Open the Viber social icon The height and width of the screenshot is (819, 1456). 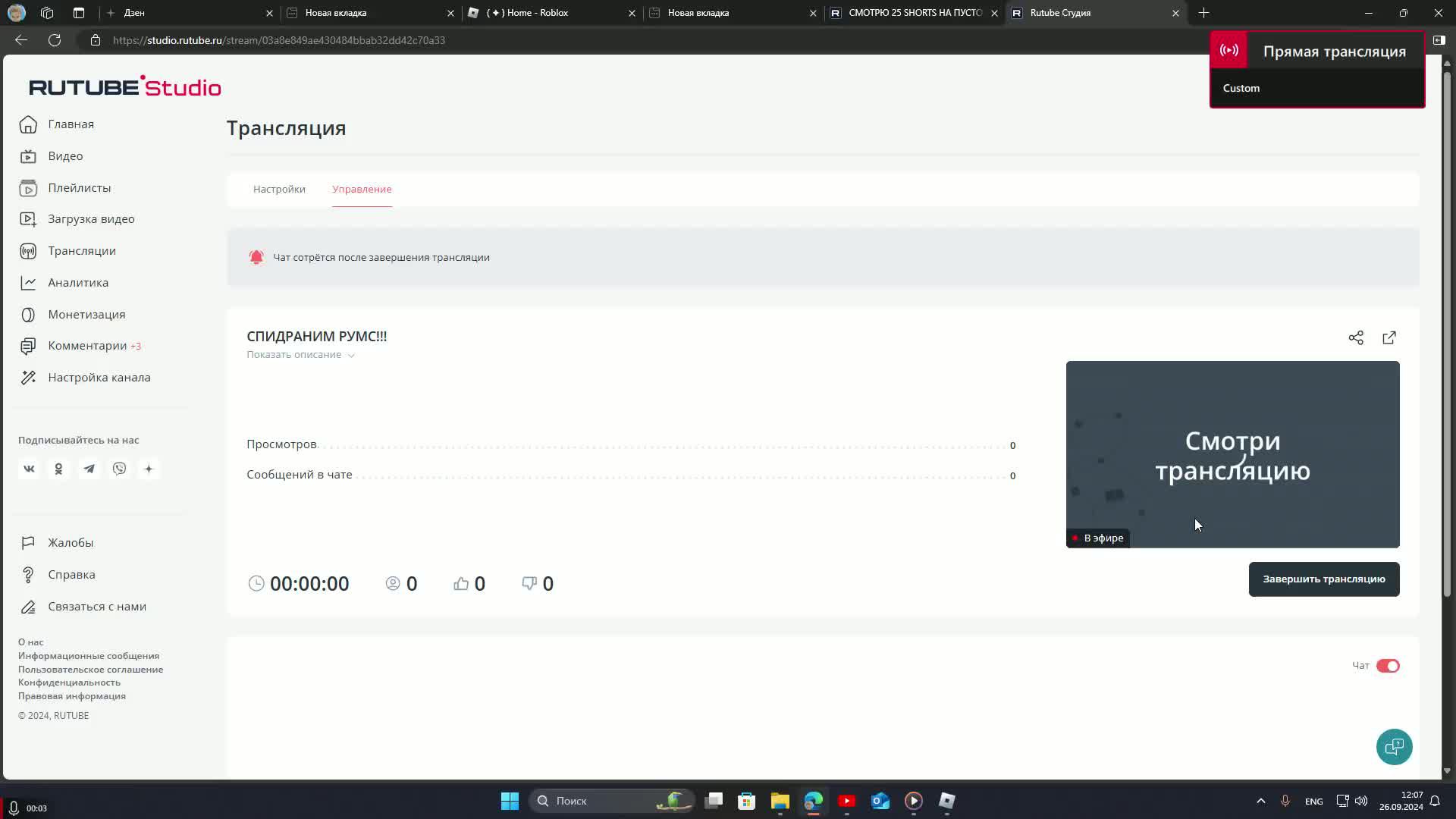119,469
